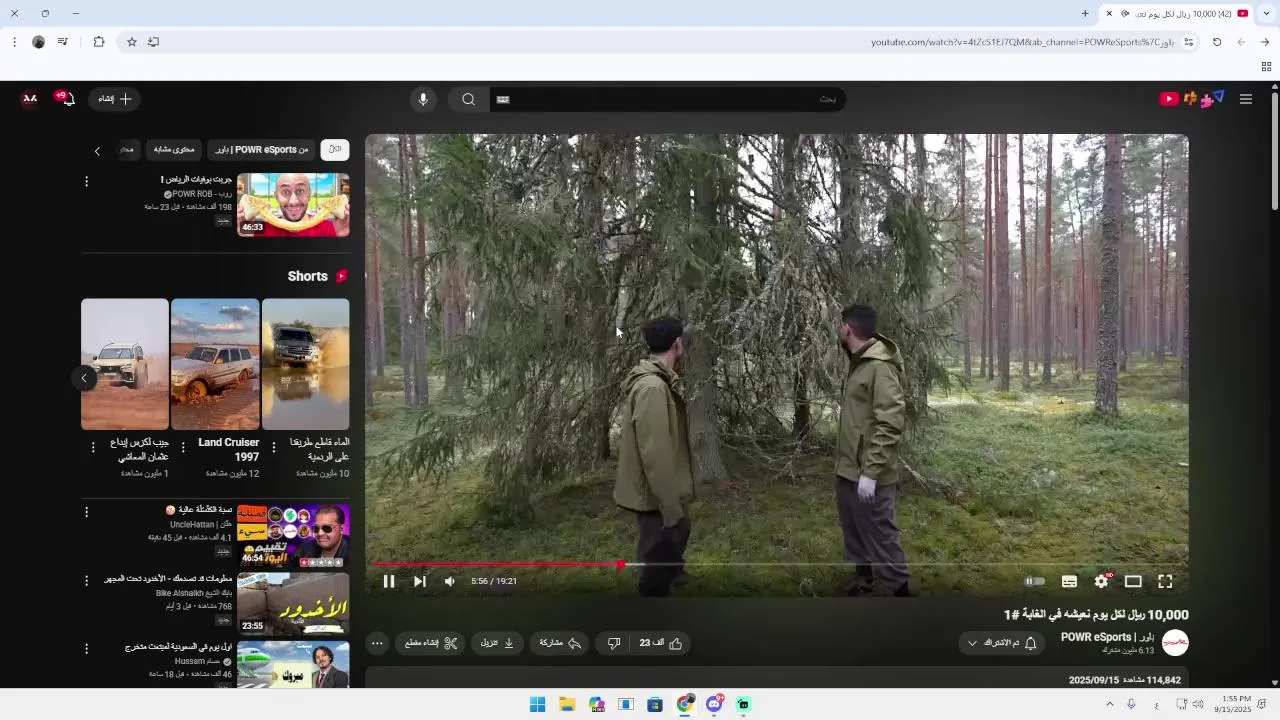Viewport: 1280px width, 720px height.
Task: Dislike the video thumbs down
Action: tap(614, 643)
